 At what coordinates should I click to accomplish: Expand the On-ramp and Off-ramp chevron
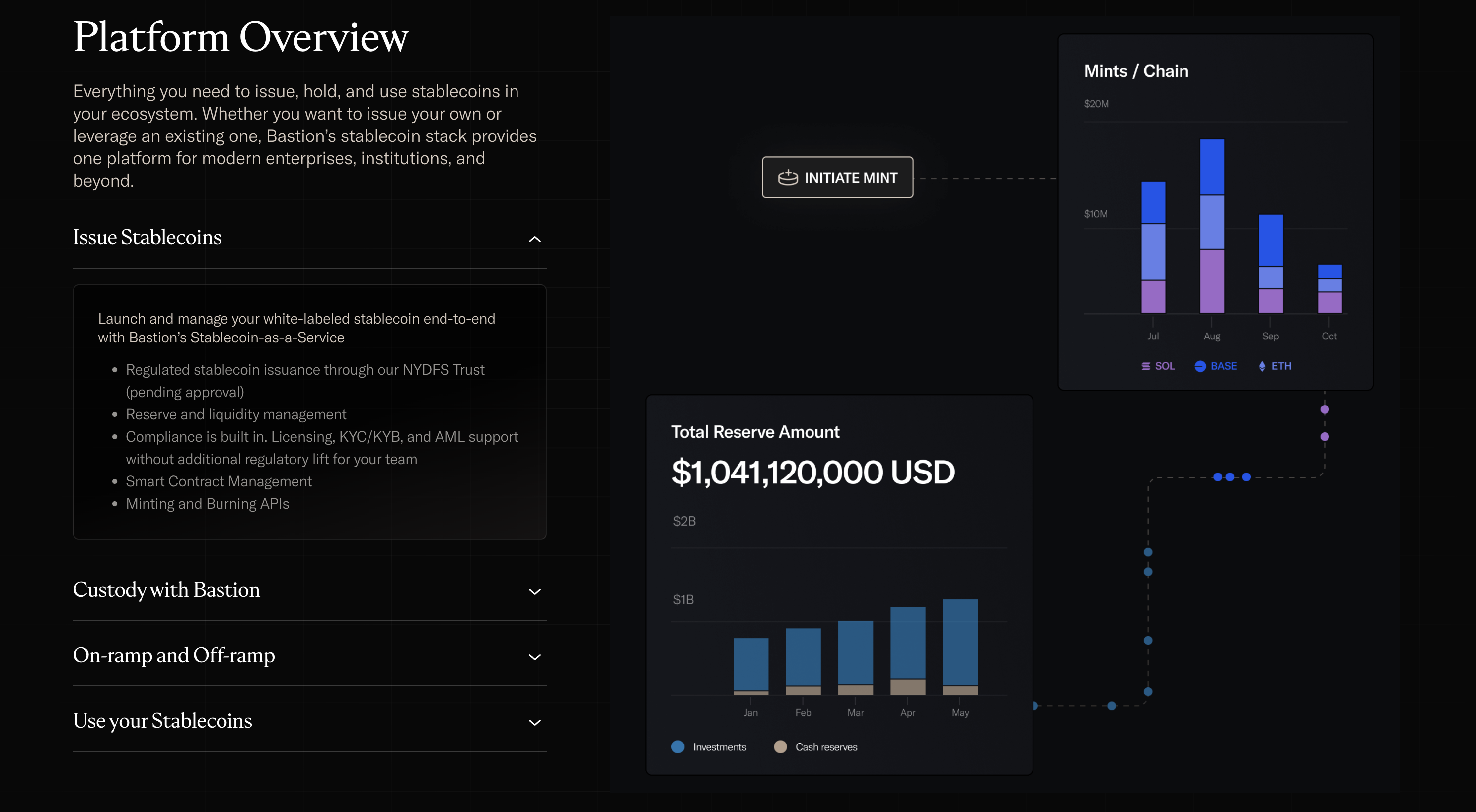pos(534,657)
